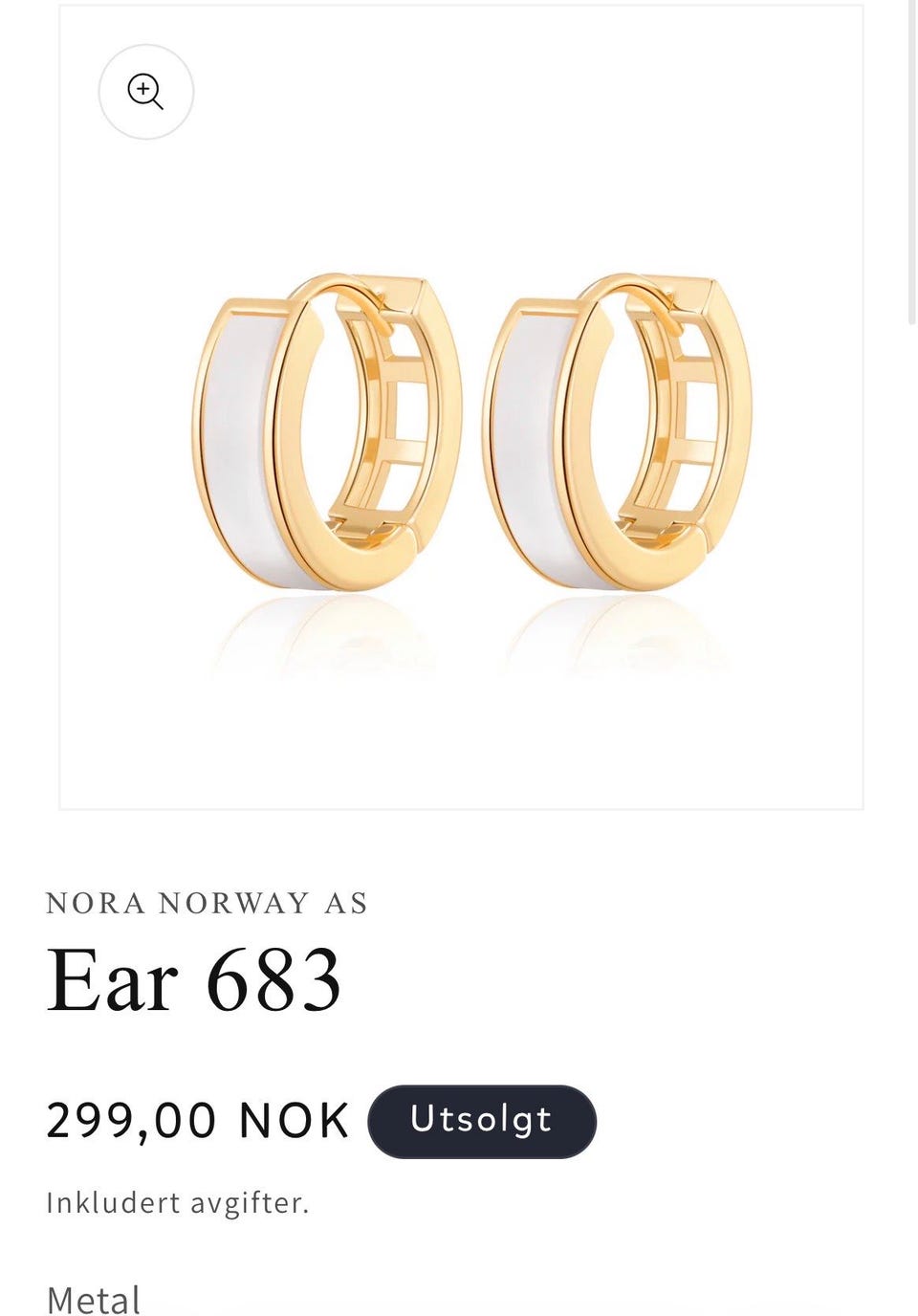Click the NOK currency label
The height and width of the screenshot is (1316, 918).
pos(295,1121)
